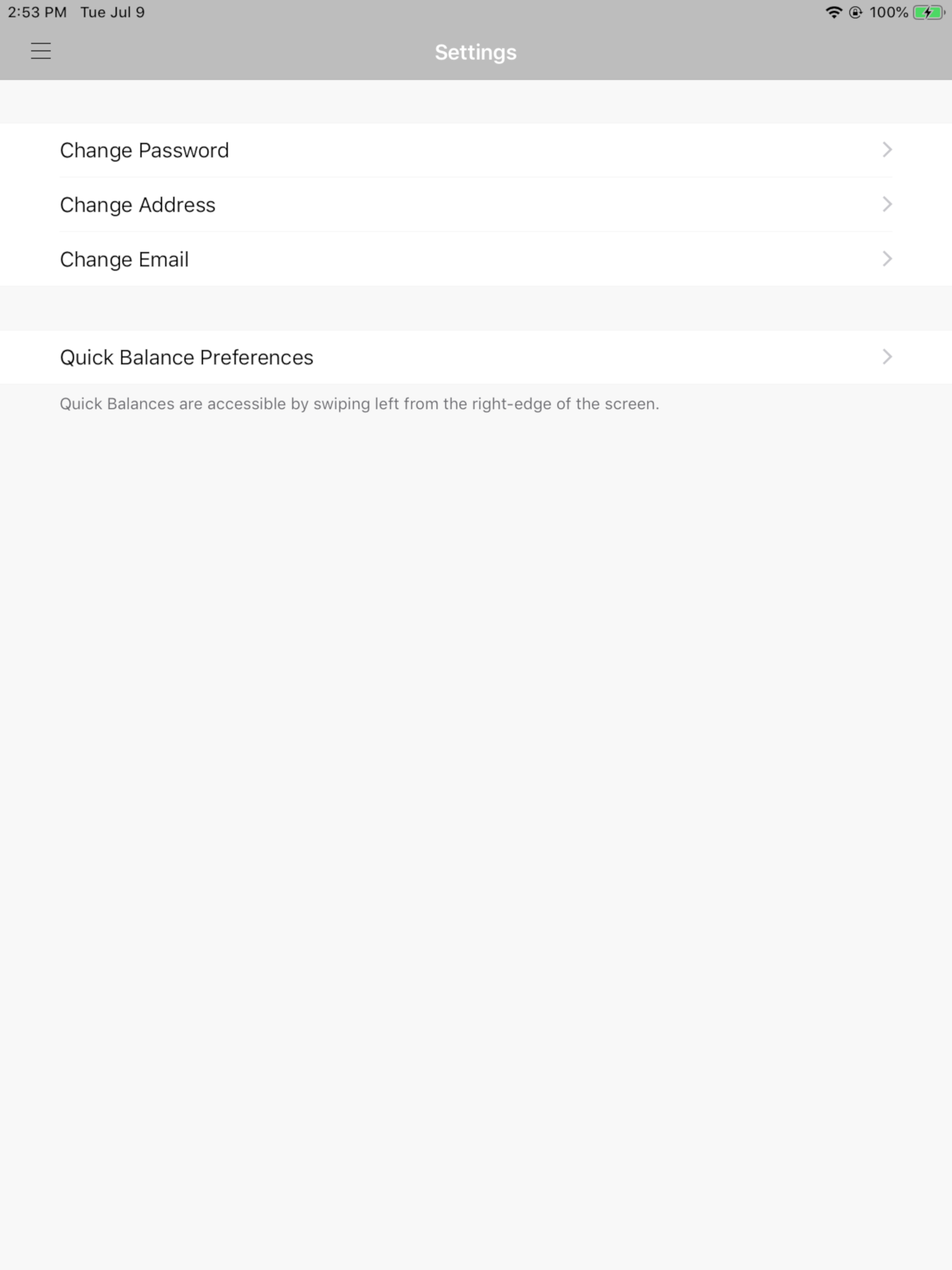Tap the Wi-Fi status icon
Image resolution: width=952 pixels, height=1270 pixels.
[x=833, y=13]
